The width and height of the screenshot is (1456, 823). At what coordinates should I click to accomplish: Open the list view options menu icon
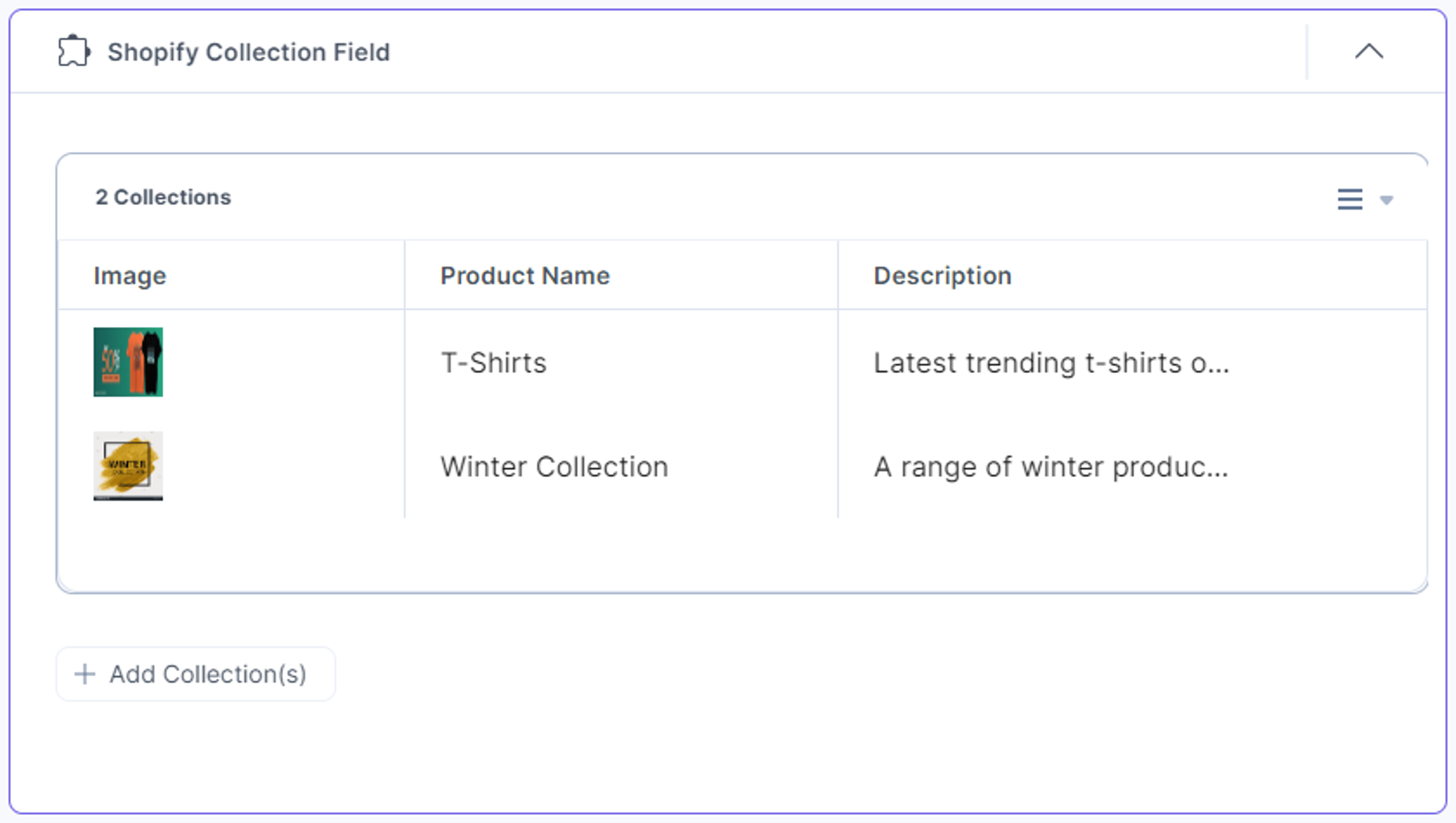click(x=1350, y=199)
